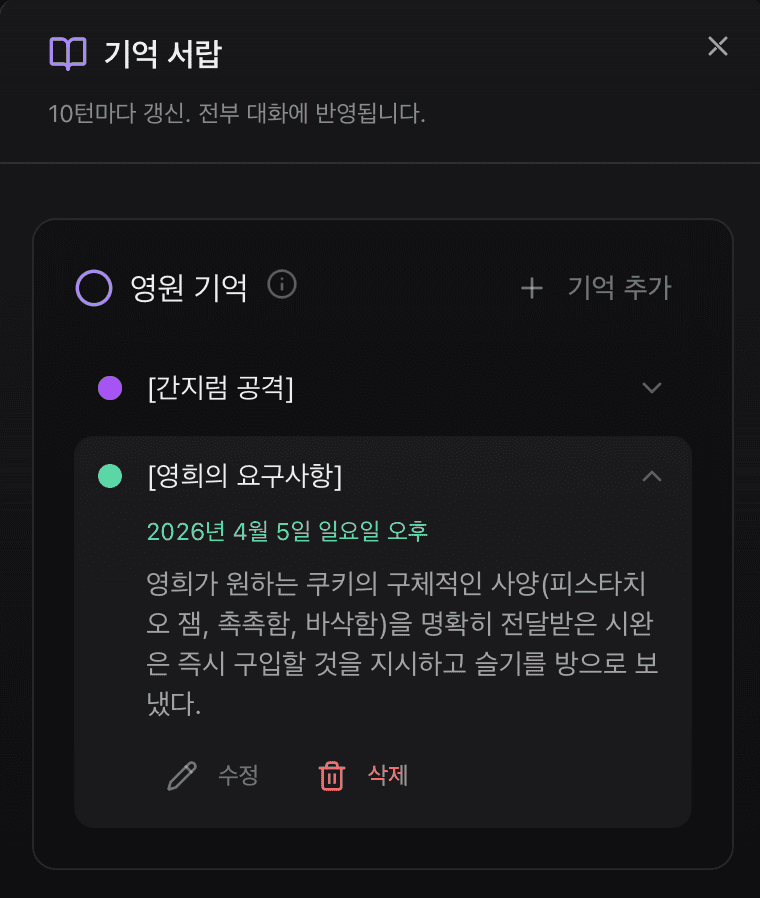Click the red trash can icon
The height and width of the screenshot is (898, 760).
coord(332,776)
